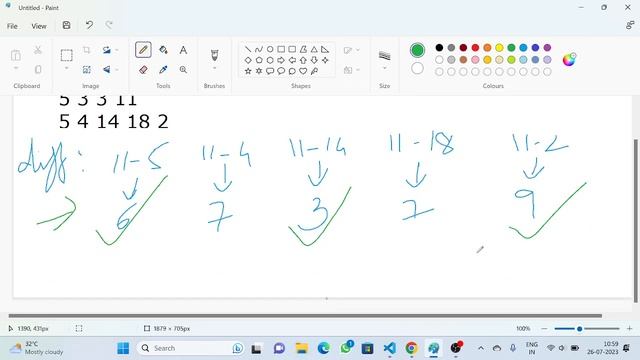Undo the last drawing action

pyautogui.click(x=89, y=25)
